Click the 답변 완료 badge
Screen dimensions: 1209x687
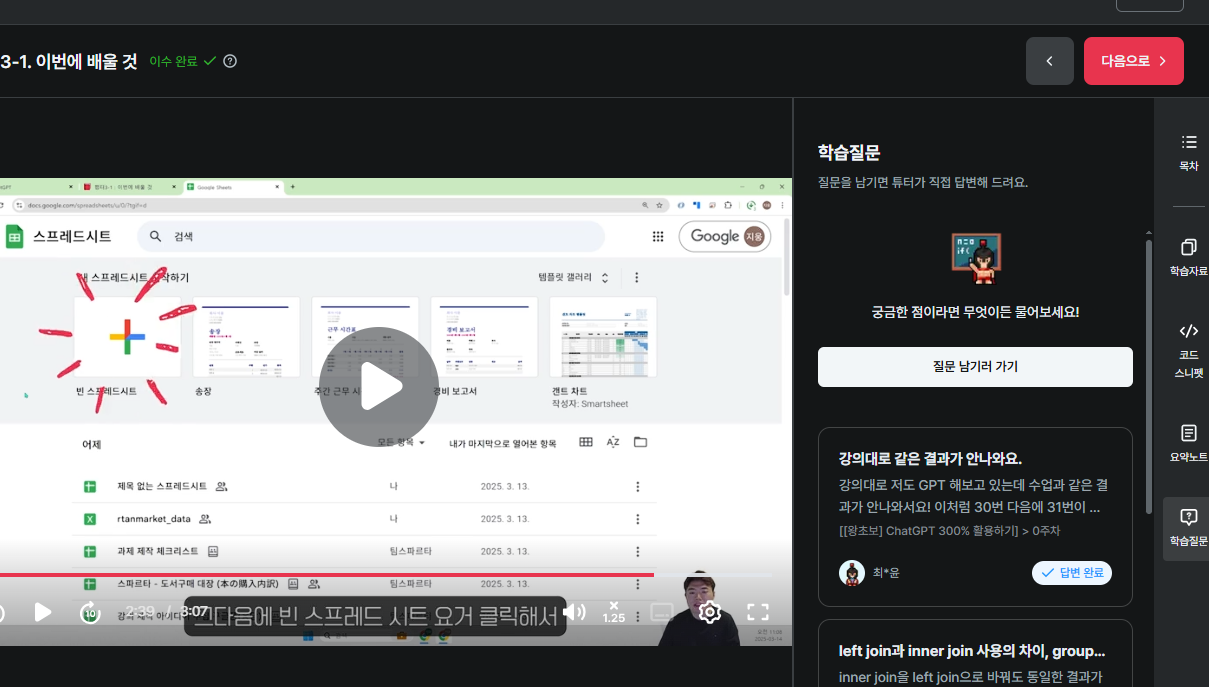[x=1072, y=573]
